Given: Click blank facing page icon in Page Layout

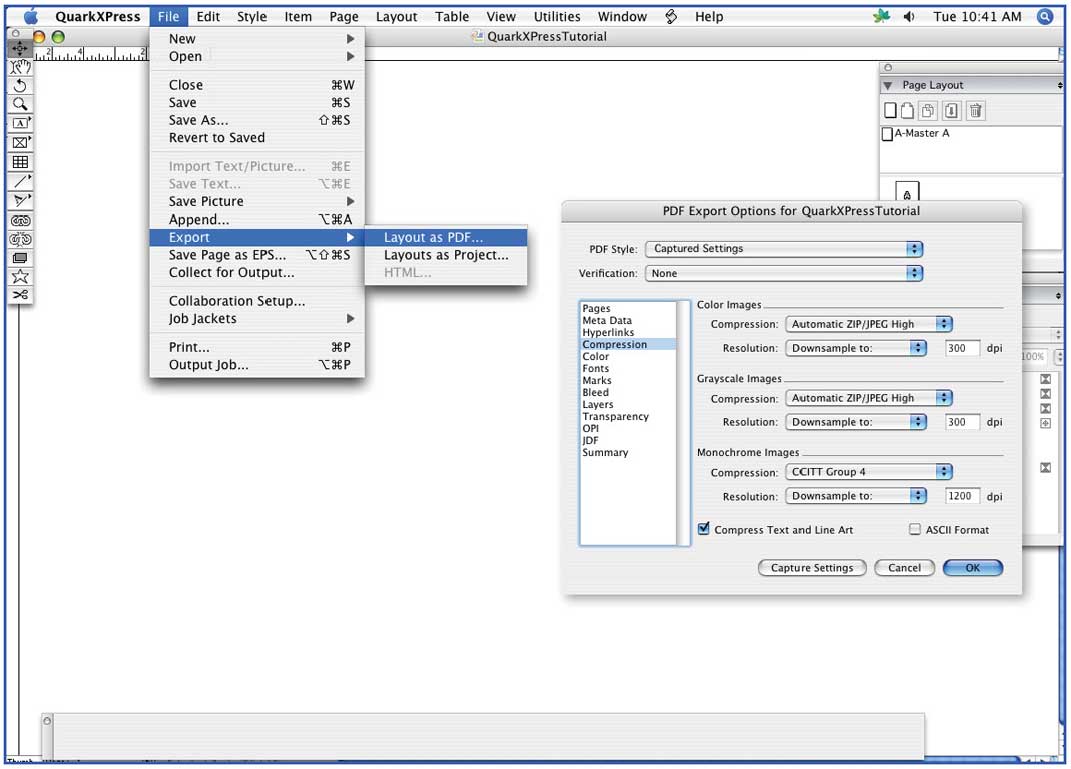Looking at the screenshot, I should click(907, 110).
